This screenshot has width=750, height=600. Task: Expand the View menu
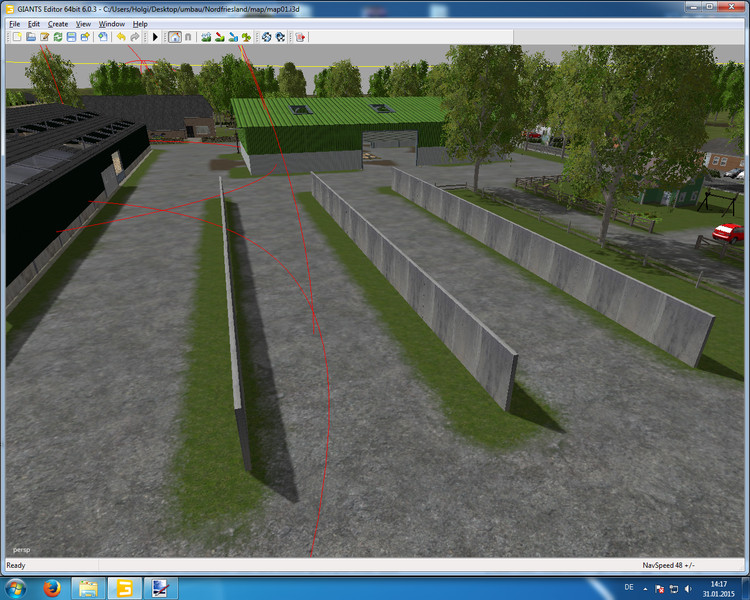83,23
